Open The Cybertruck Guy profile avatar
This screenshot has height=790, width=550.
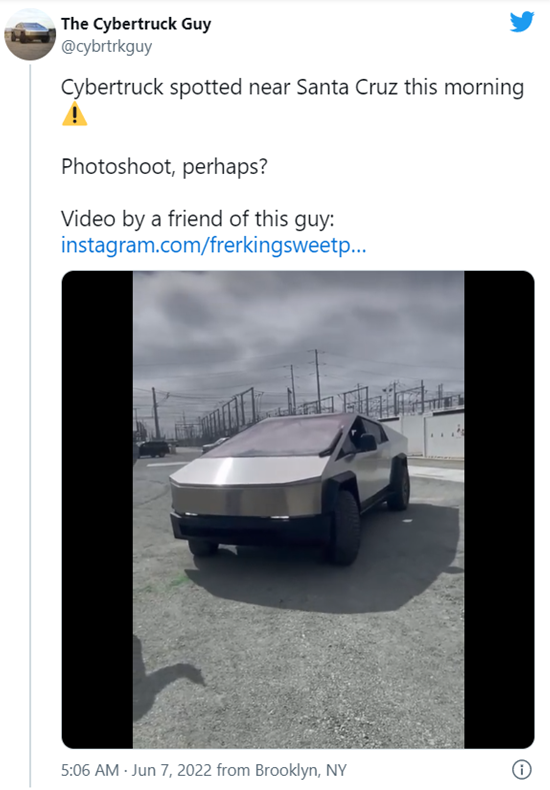(x=30, y=34)
